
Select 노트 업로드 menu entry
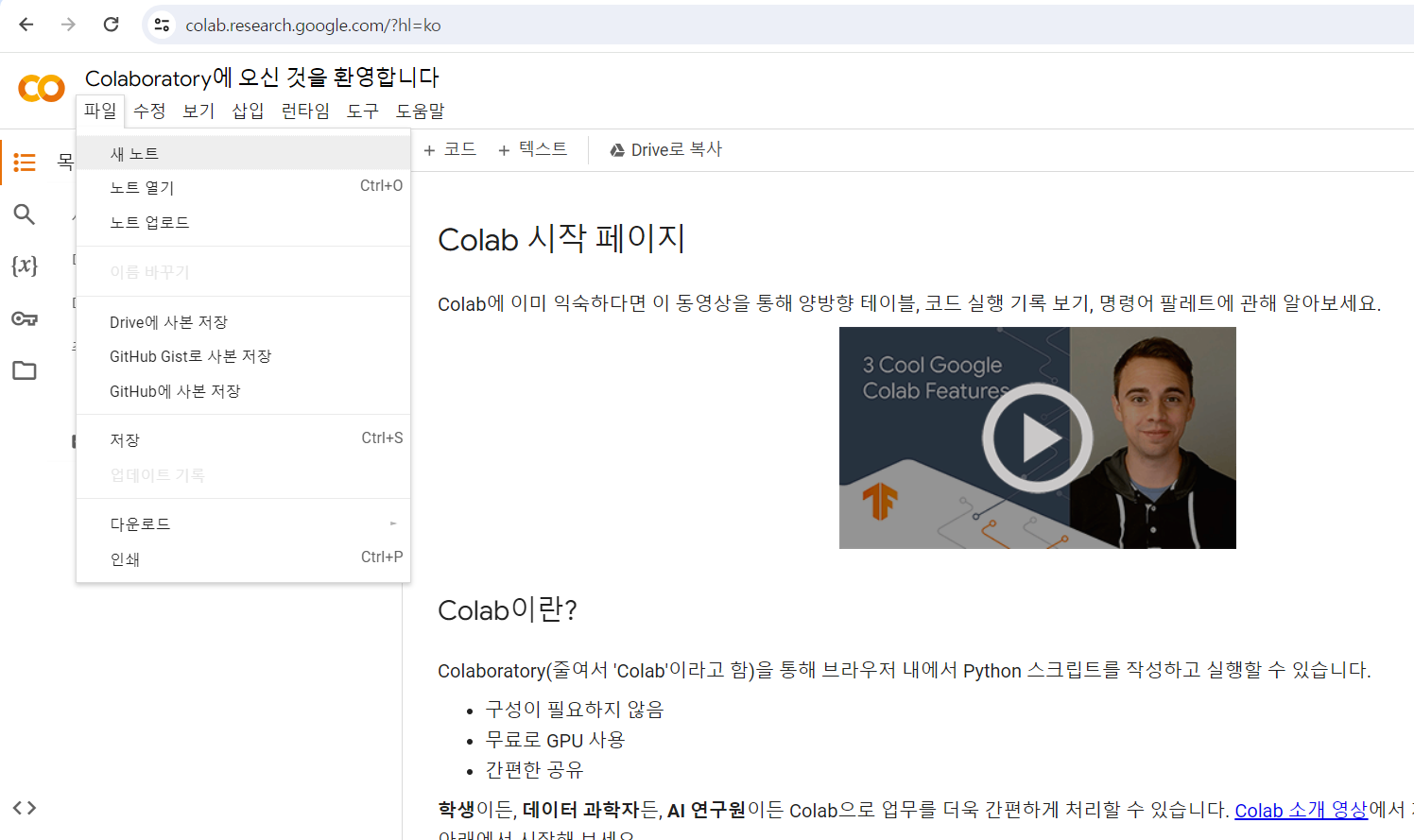243,222
